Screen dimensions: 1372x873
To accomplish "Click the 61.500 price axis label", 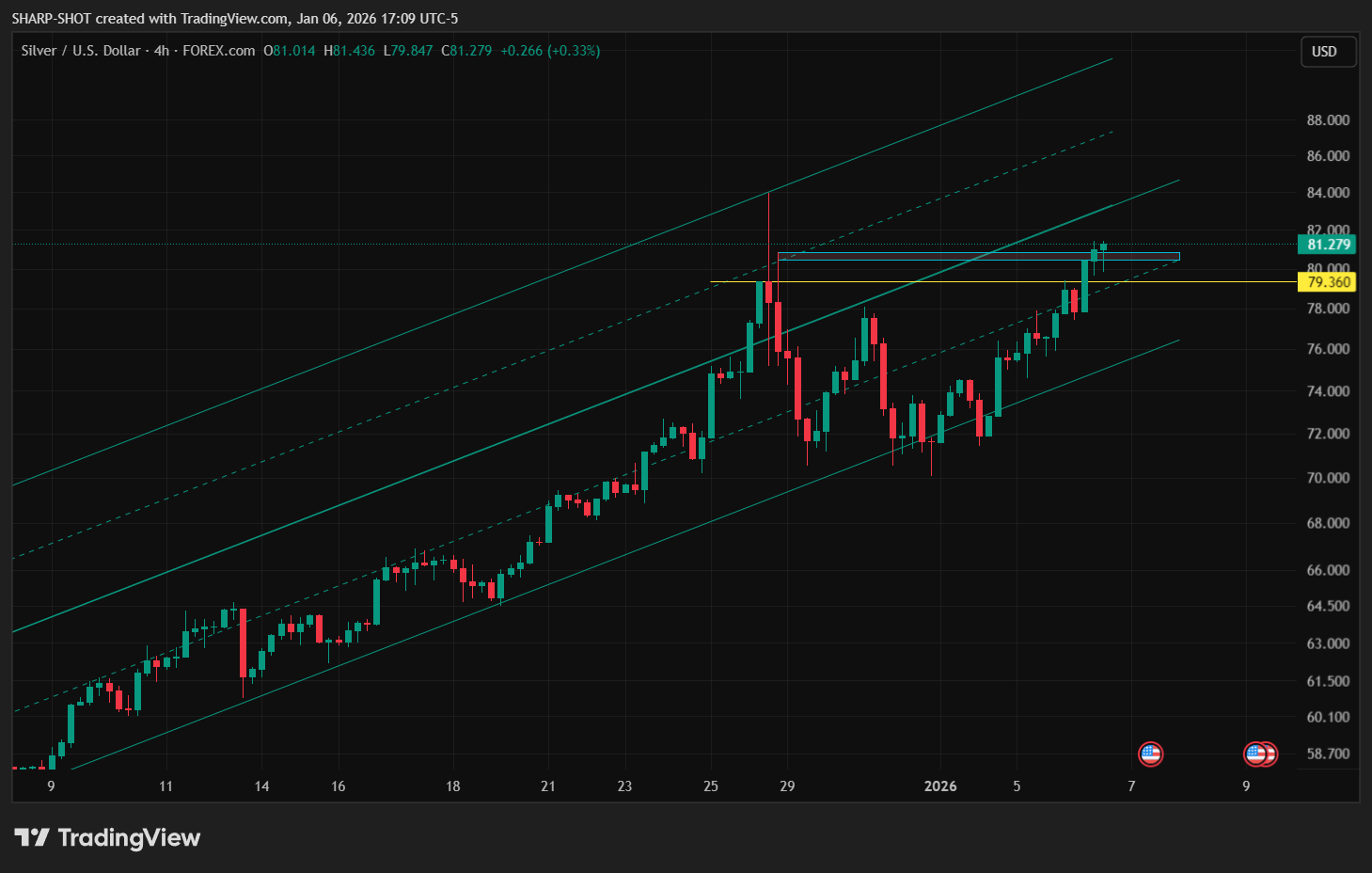I will (1328, 681).
